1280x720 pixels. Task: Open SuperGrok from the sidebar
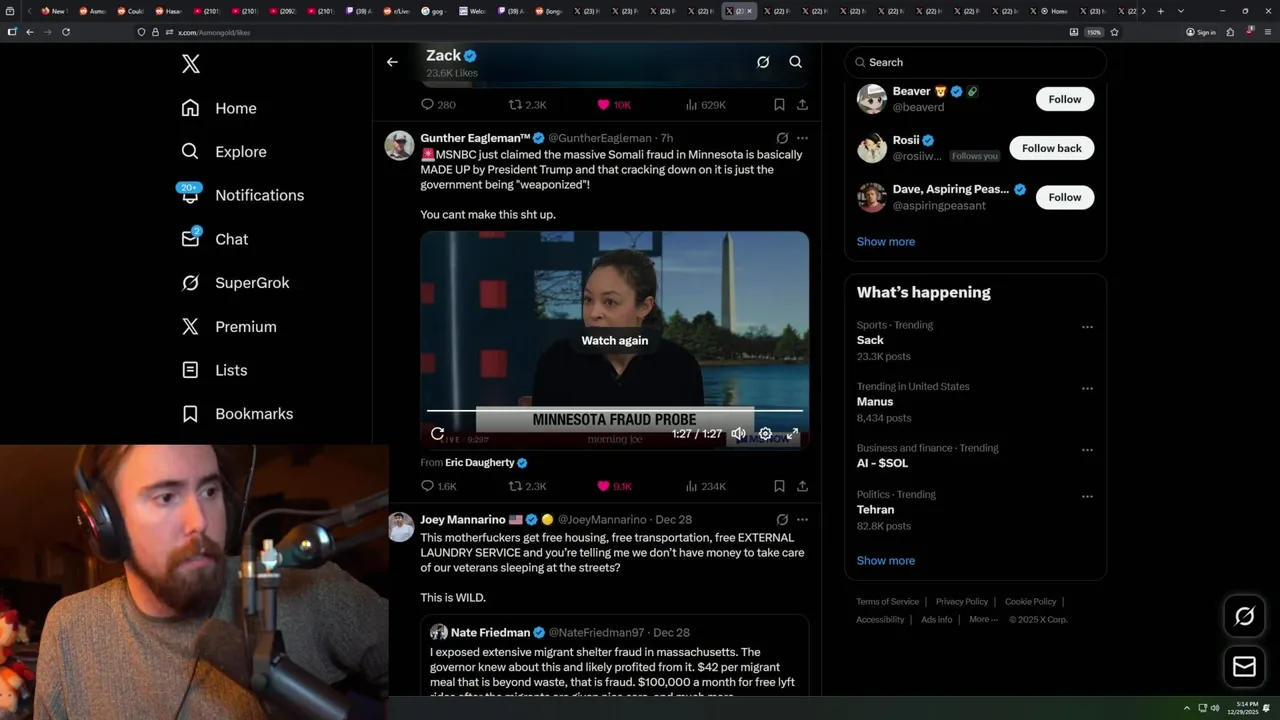coord(235,283)
